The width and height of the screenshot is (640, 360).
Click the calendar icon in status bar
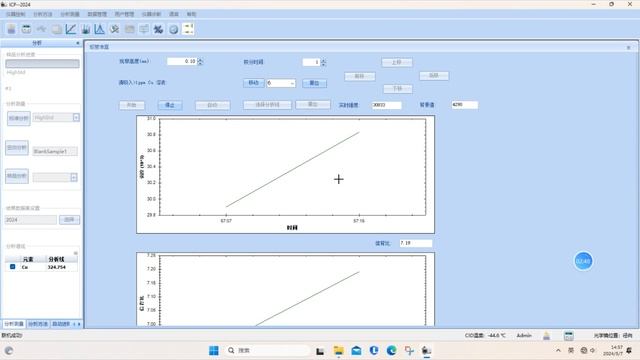[x=568, y=336]
